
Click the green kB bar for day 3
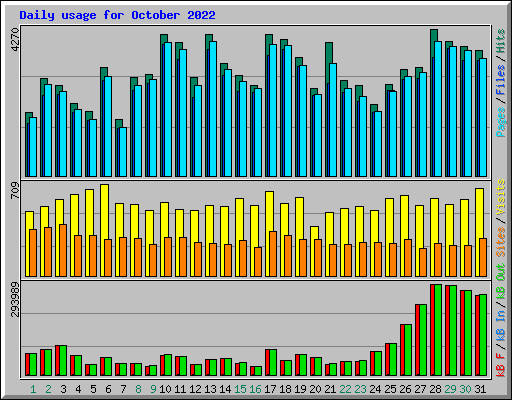click(x=63, y=361)
